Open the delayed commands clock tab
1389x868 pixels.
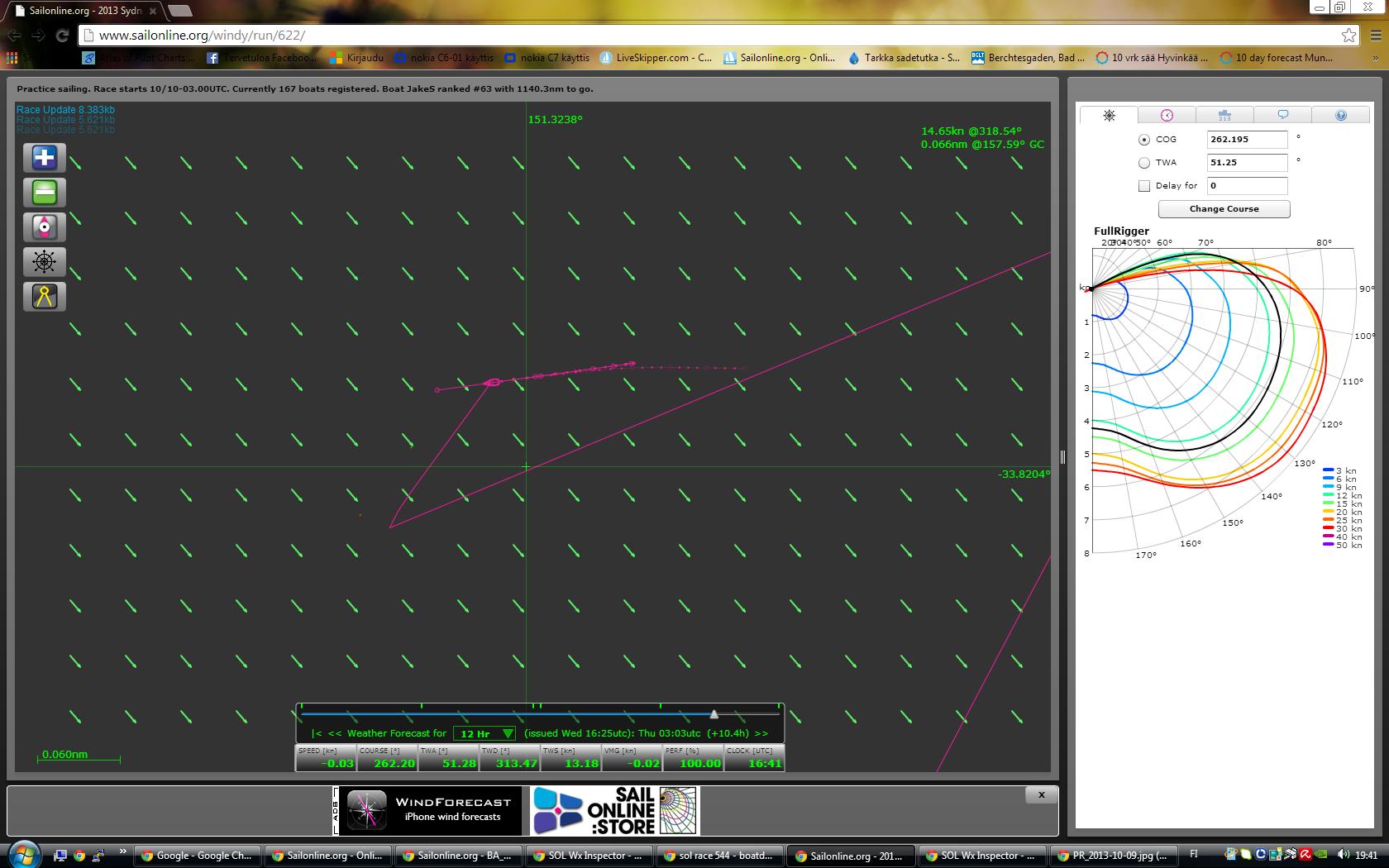(x=1167, y=115)
